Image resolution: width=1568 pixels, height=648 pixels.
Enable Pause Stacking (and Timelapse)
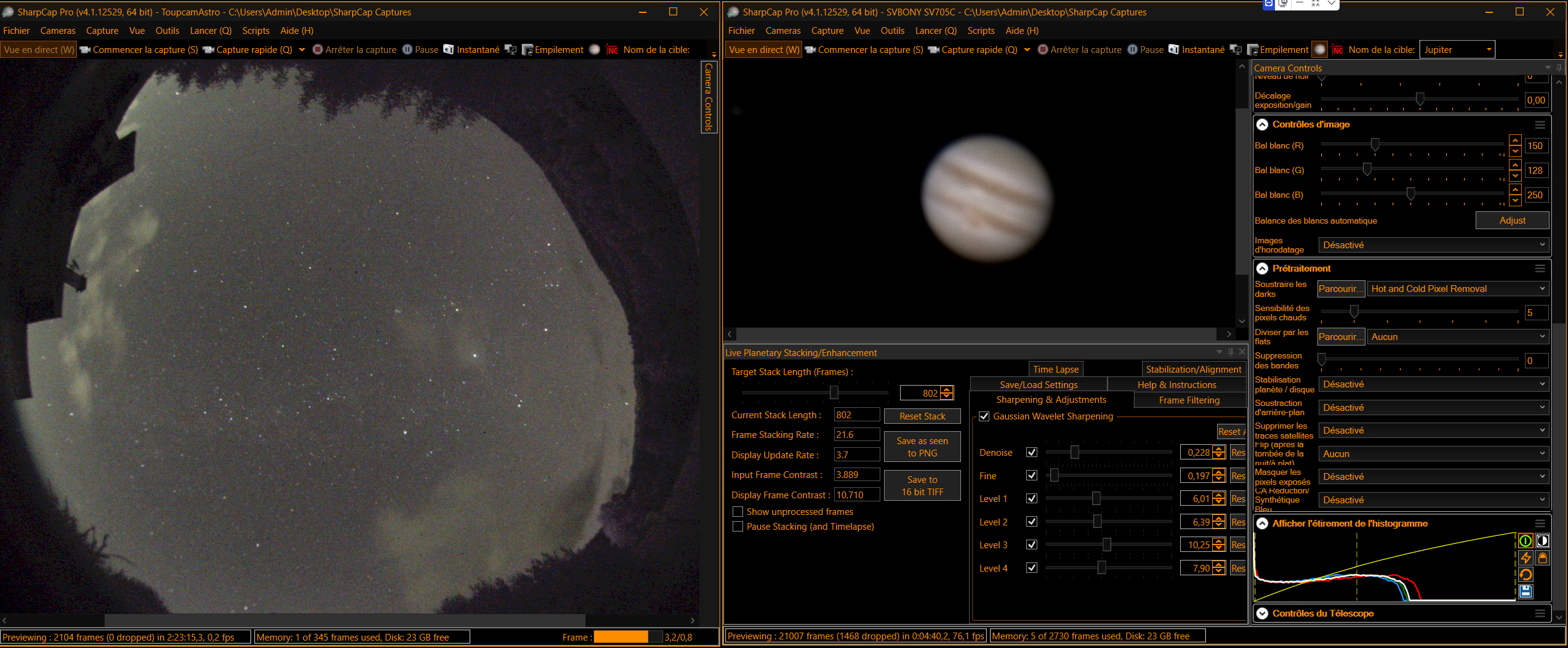pyautogui.click(x=738, y=527)
